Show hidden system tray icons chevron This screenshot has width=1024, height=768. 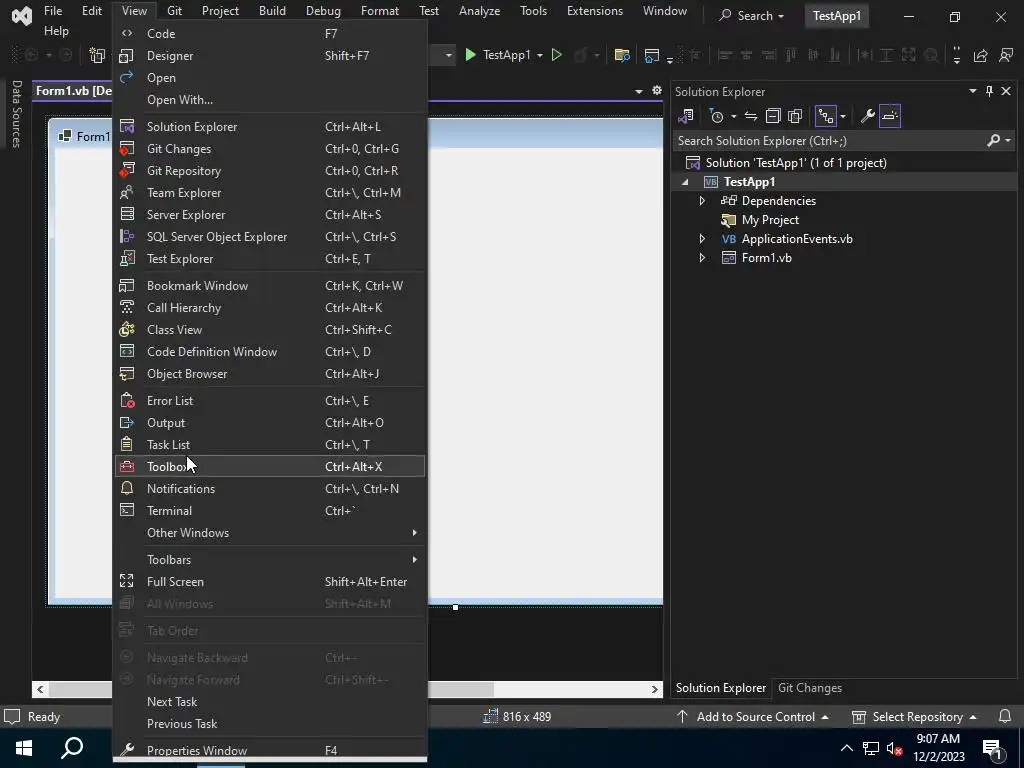846,748
